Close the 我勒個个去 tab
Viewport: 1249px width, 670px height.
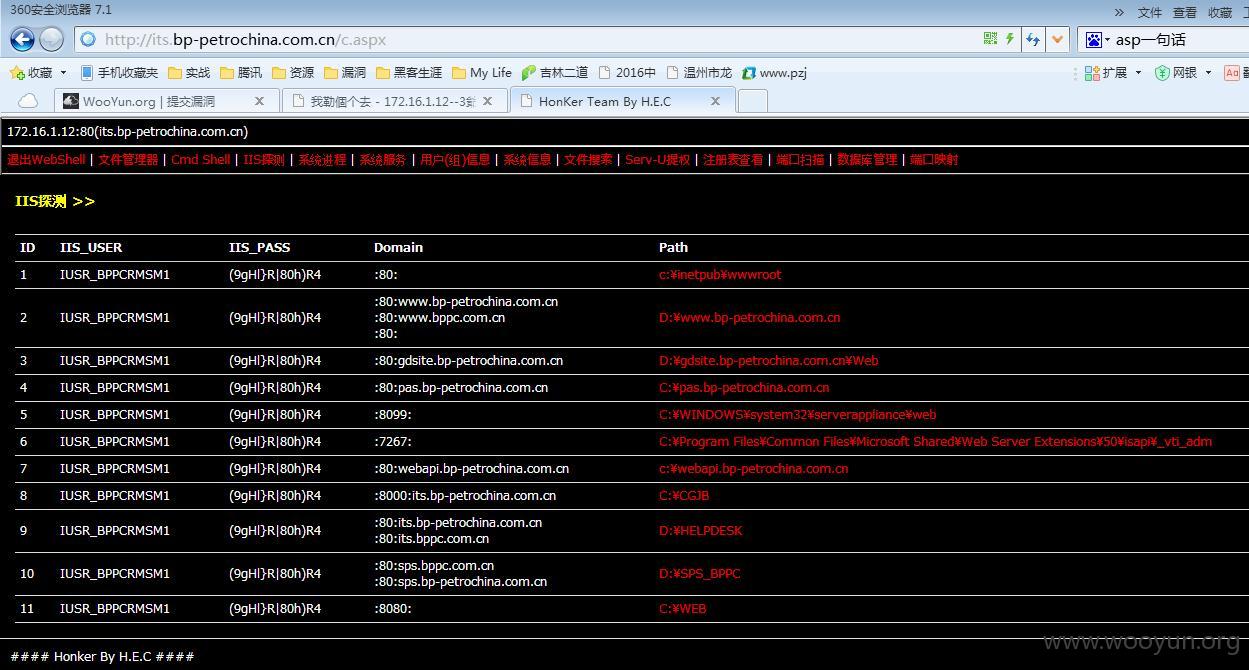pos(487,101)
